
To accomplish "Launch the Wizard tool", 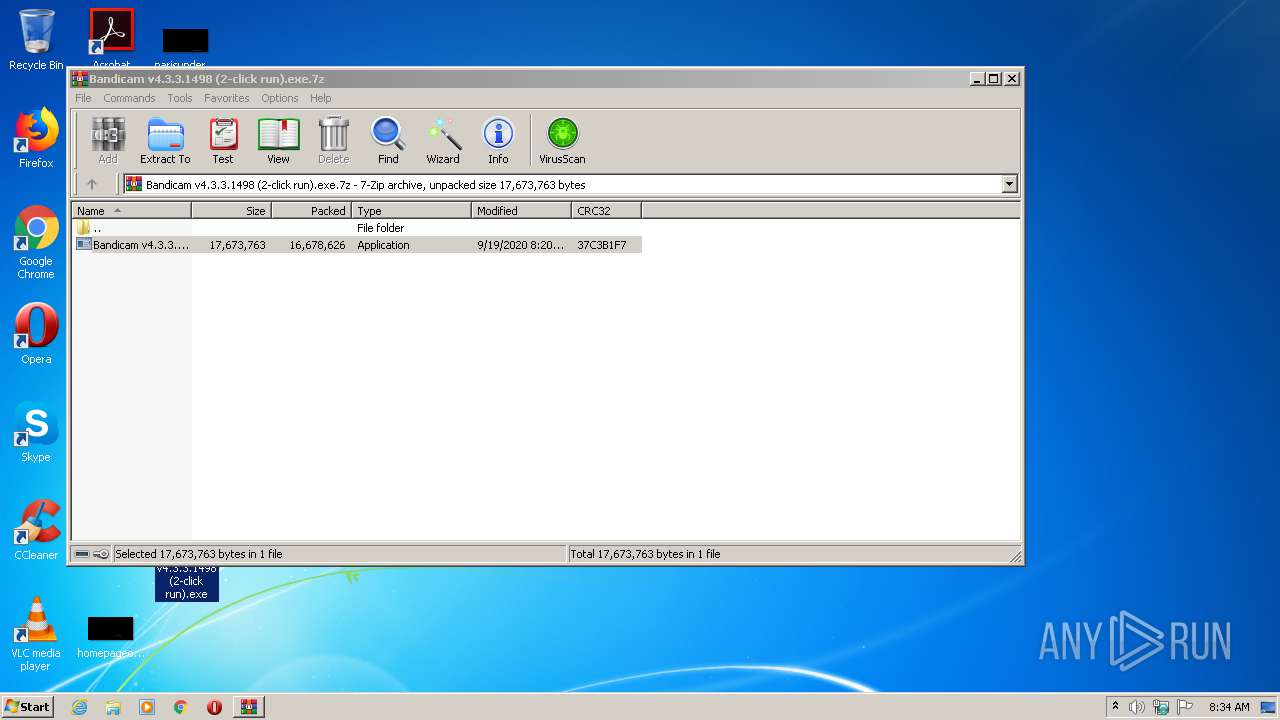I will [443, 141].
